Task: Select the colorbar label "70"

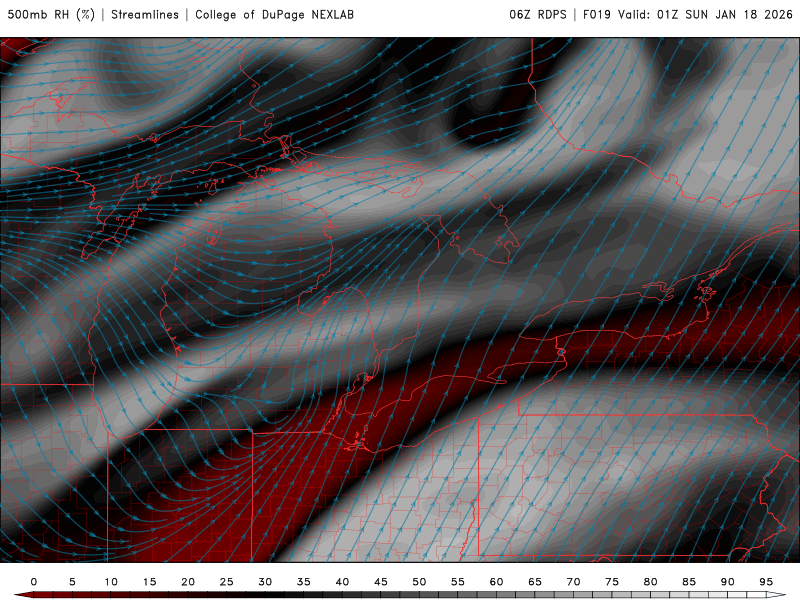Action: point(573,582)
